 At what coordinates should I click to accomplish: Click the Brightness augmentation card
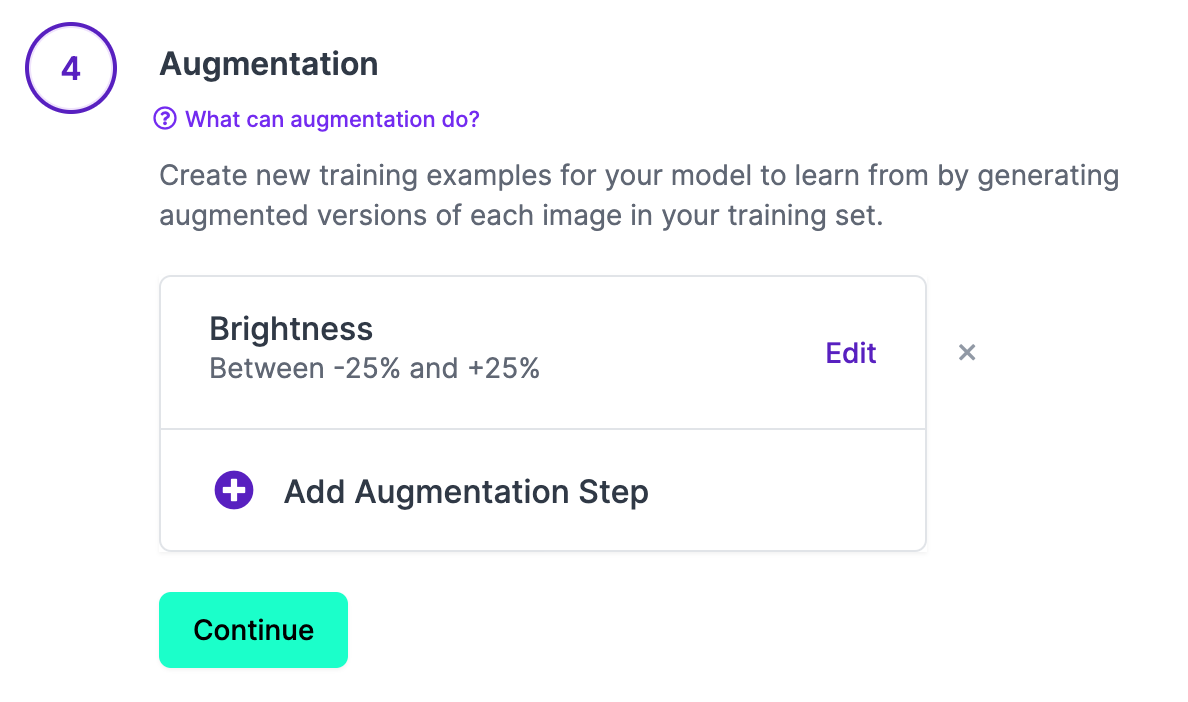click(450, 350)
